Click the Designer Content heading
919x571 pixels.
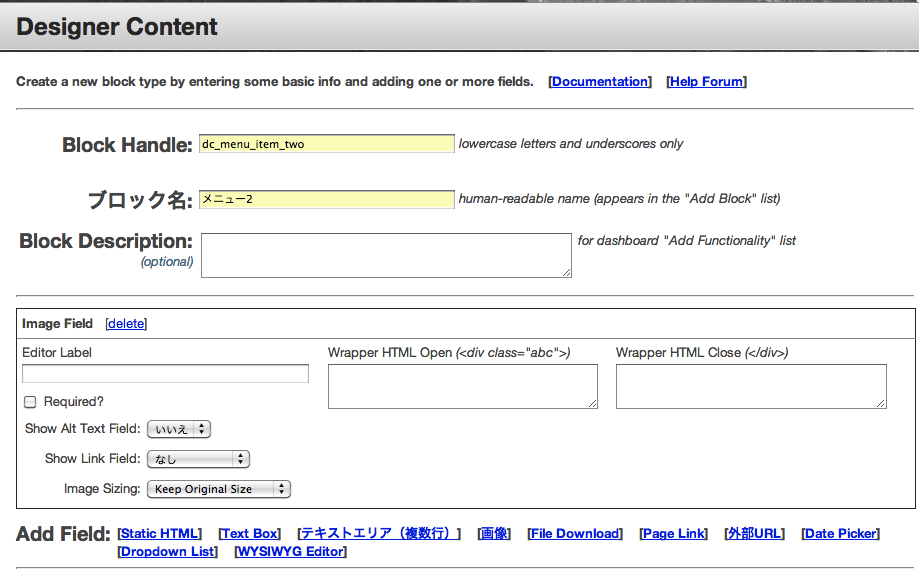click(117, 27)
